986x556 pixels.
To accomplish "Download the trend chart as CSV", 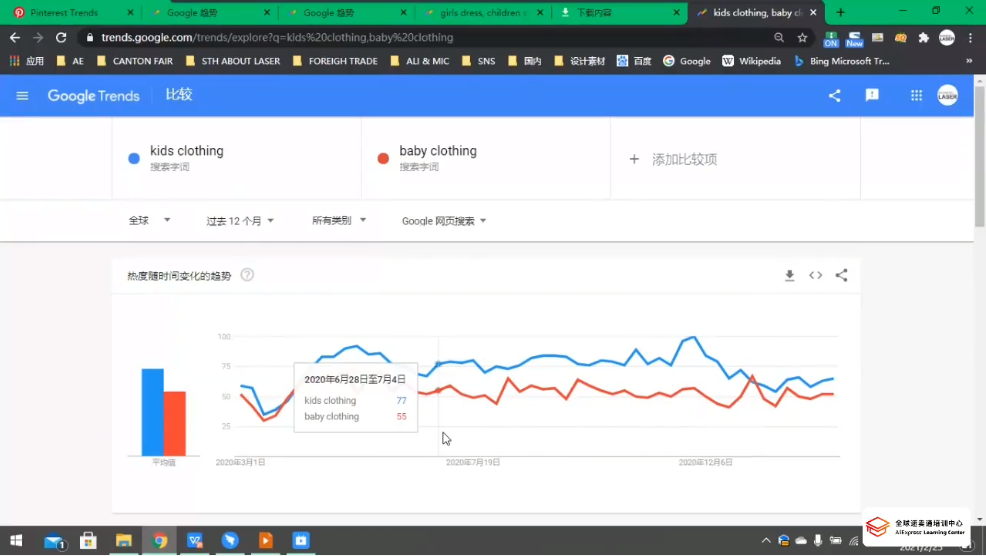I will (789, 276).
